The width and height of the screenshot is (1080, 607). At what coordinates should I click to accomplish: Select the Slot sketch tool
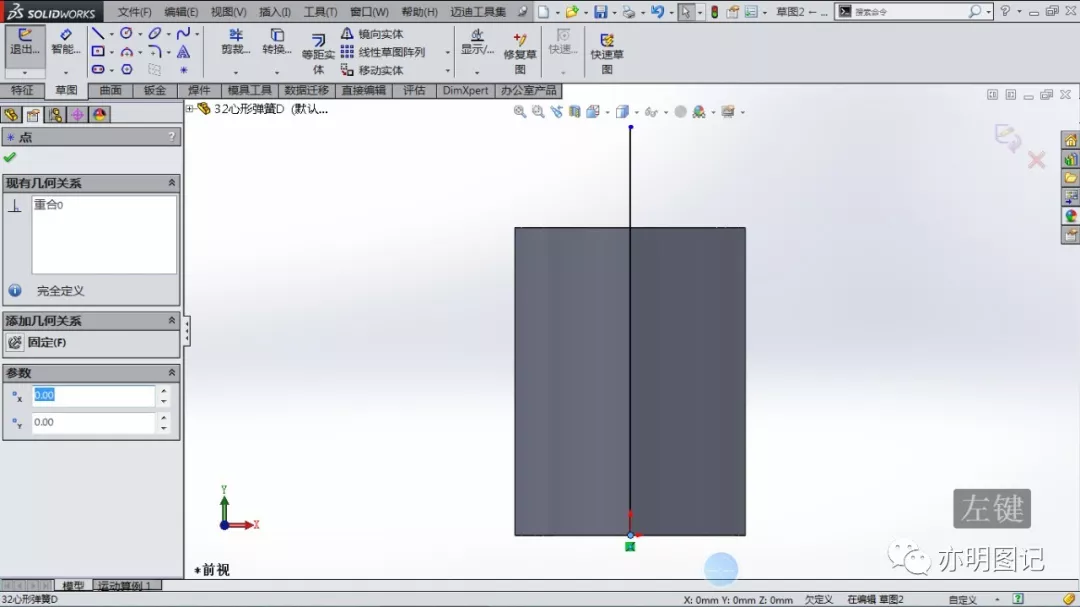pos(98,70)
